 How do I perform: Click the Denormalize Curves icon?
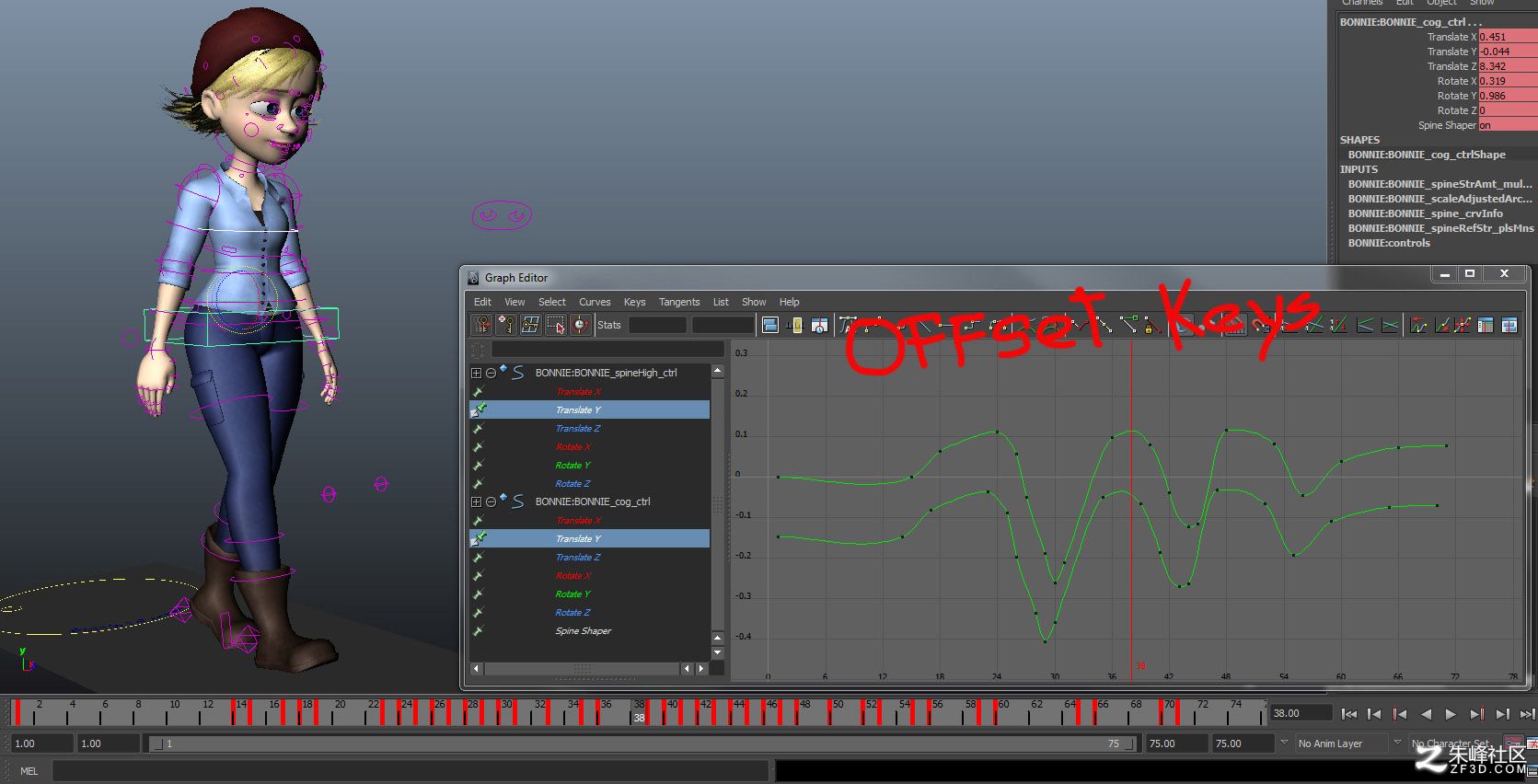(x=1314, y=325)
